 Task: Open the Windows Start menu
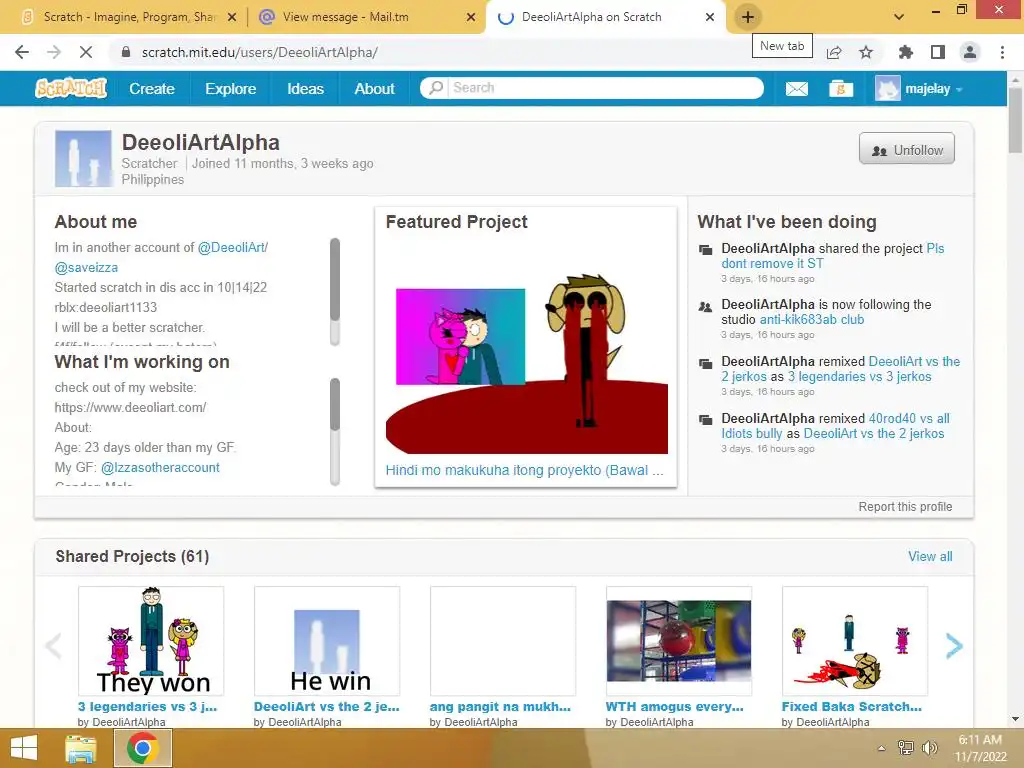click(x=24, y=748)
